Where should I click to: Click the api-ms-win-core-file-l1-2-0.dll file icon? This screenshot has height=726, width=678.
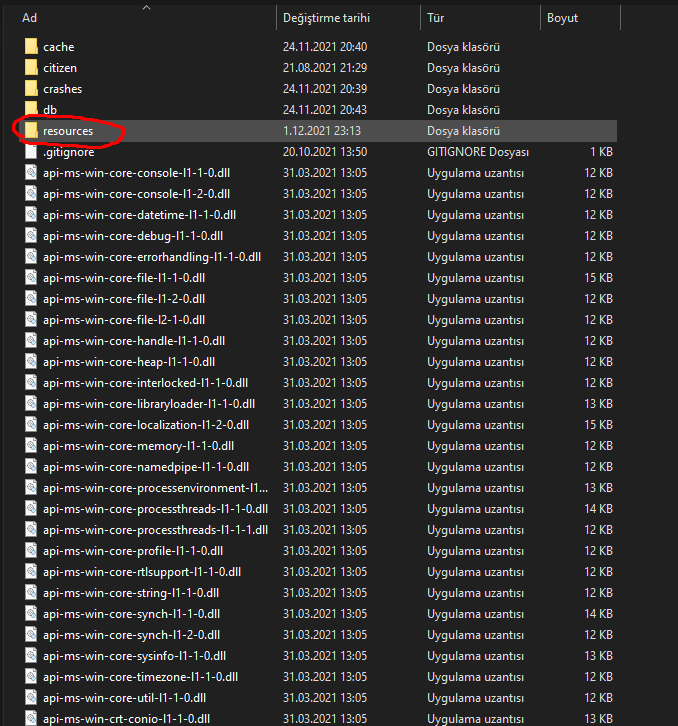31,299
